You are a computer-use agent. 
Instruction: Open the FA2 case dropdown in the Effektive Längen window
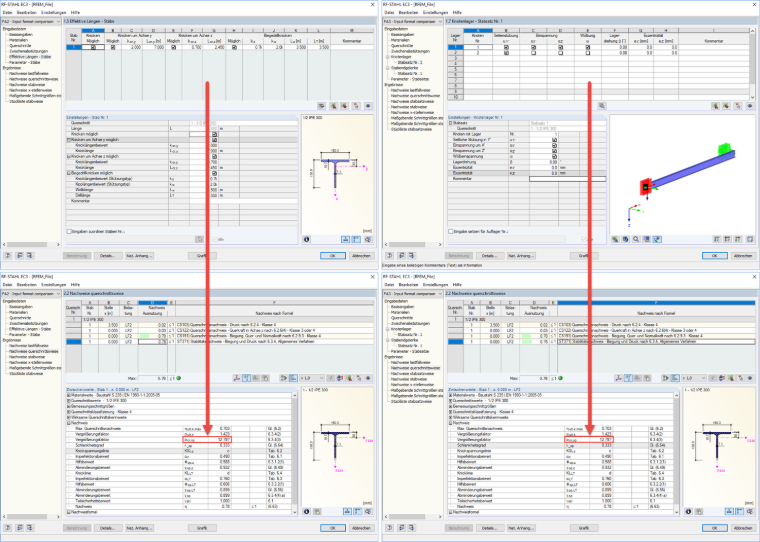58,22
